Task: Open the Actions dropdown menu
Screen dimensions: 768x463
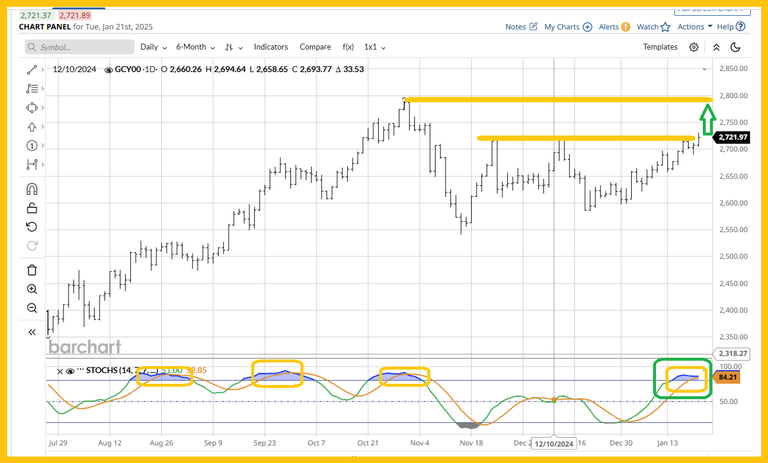Action: [x=695, y=27]
